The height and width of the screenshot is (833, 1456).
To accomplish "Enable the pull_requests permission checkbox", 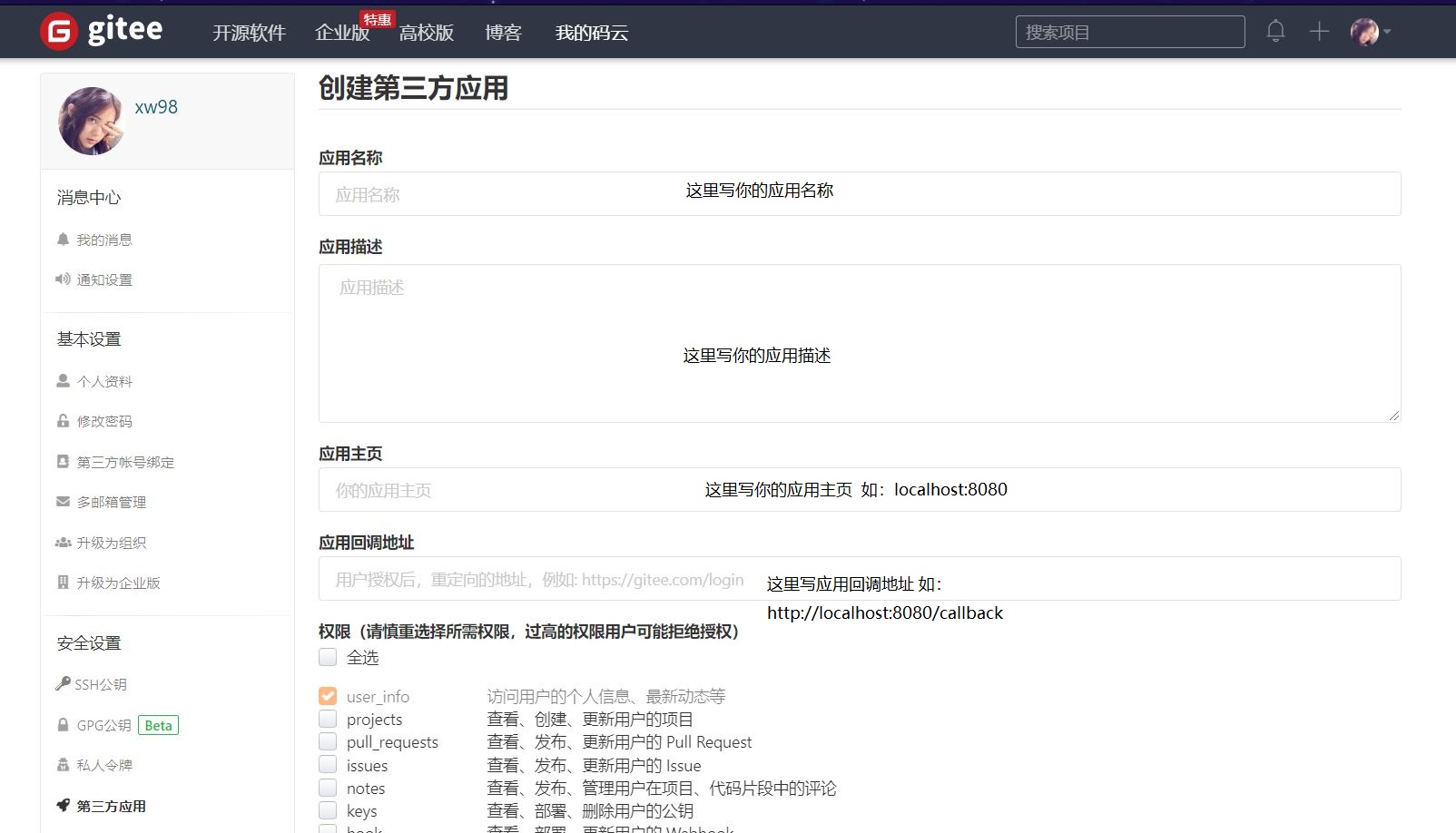I will (327, 741).
